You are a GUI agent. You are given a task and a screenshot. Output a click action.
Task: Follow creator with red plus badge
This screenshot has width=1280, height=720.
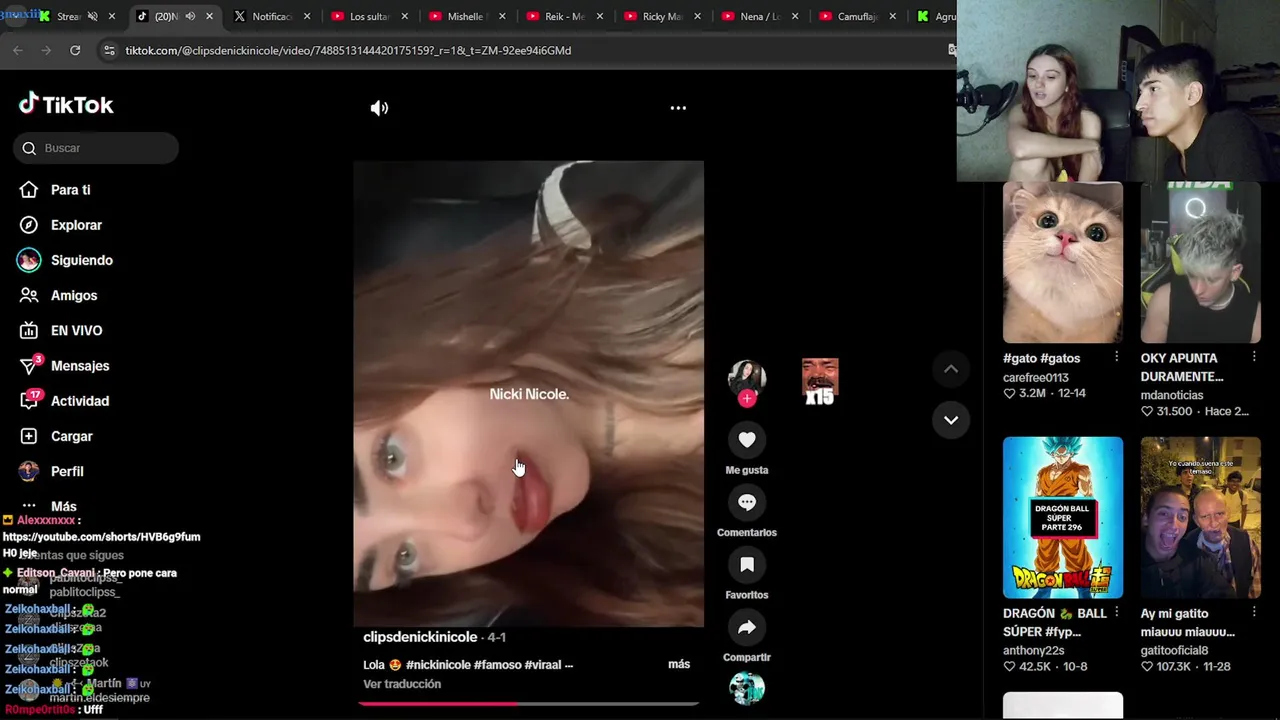[x=747, y=398]
